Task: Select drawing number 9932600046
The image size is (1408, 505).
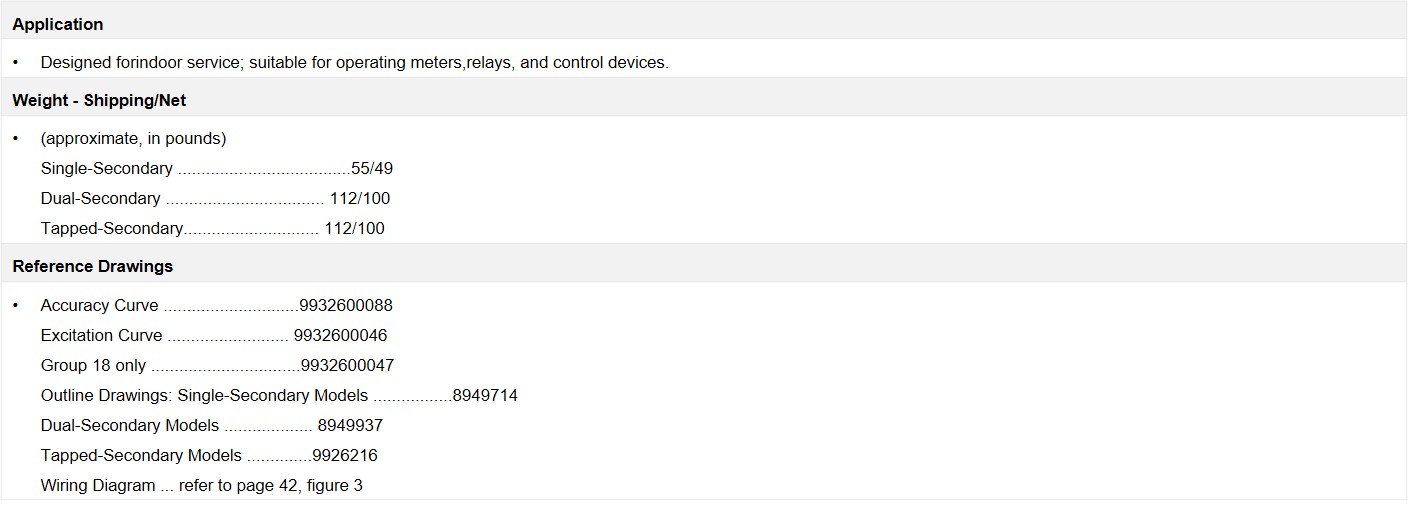Action: (x=340, y=335)
